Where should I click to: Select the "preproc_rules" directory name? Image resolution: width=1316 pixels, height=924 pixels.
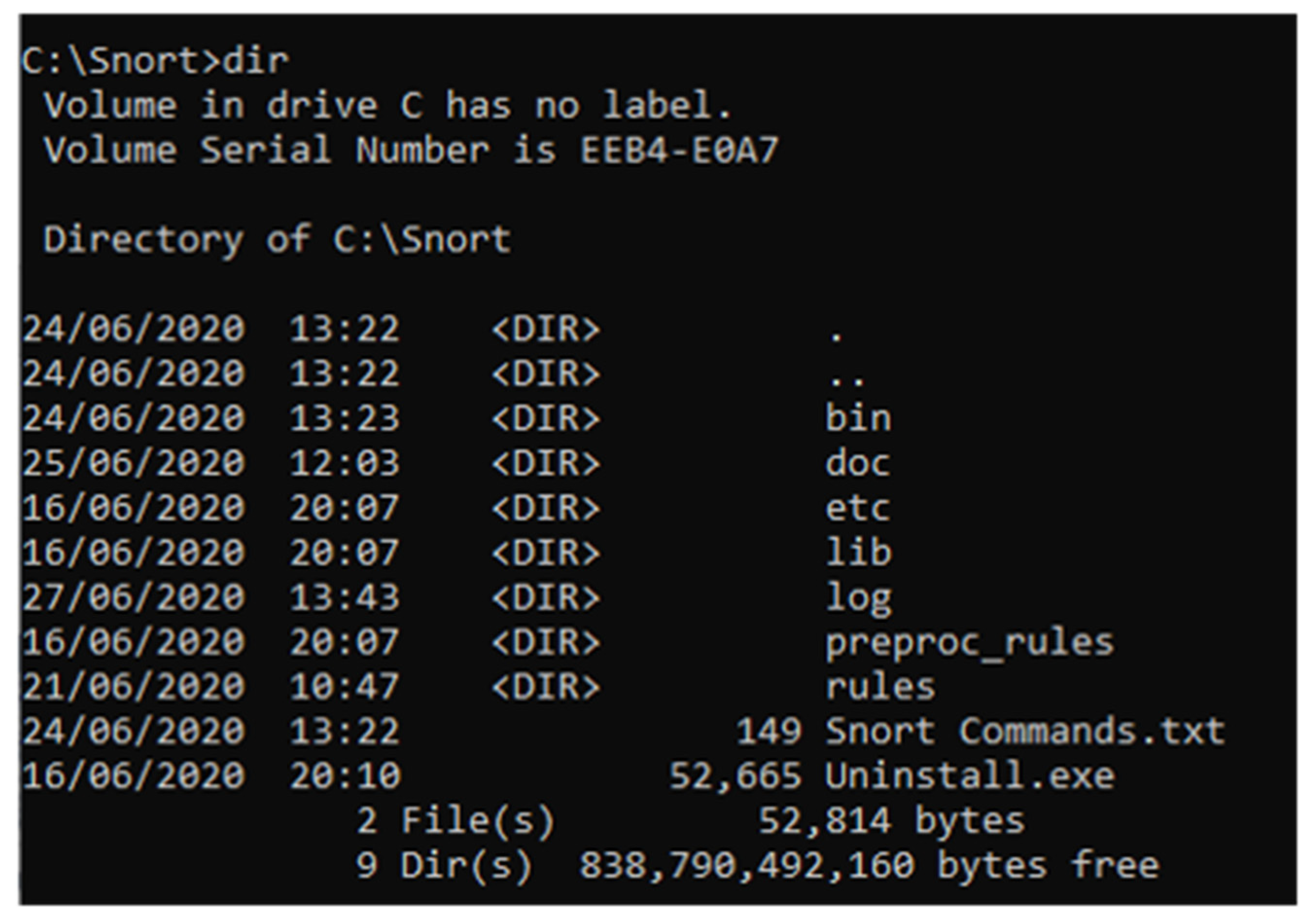(970, 642)
